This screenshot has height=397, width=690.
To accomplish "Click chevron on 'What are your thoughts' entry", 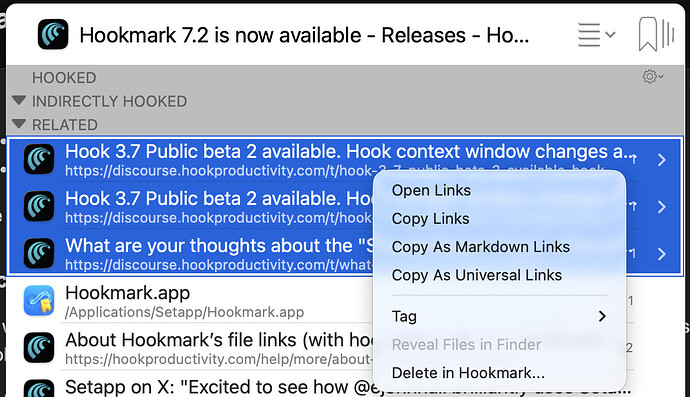I will pyautogui.click(x=661, y=254).
